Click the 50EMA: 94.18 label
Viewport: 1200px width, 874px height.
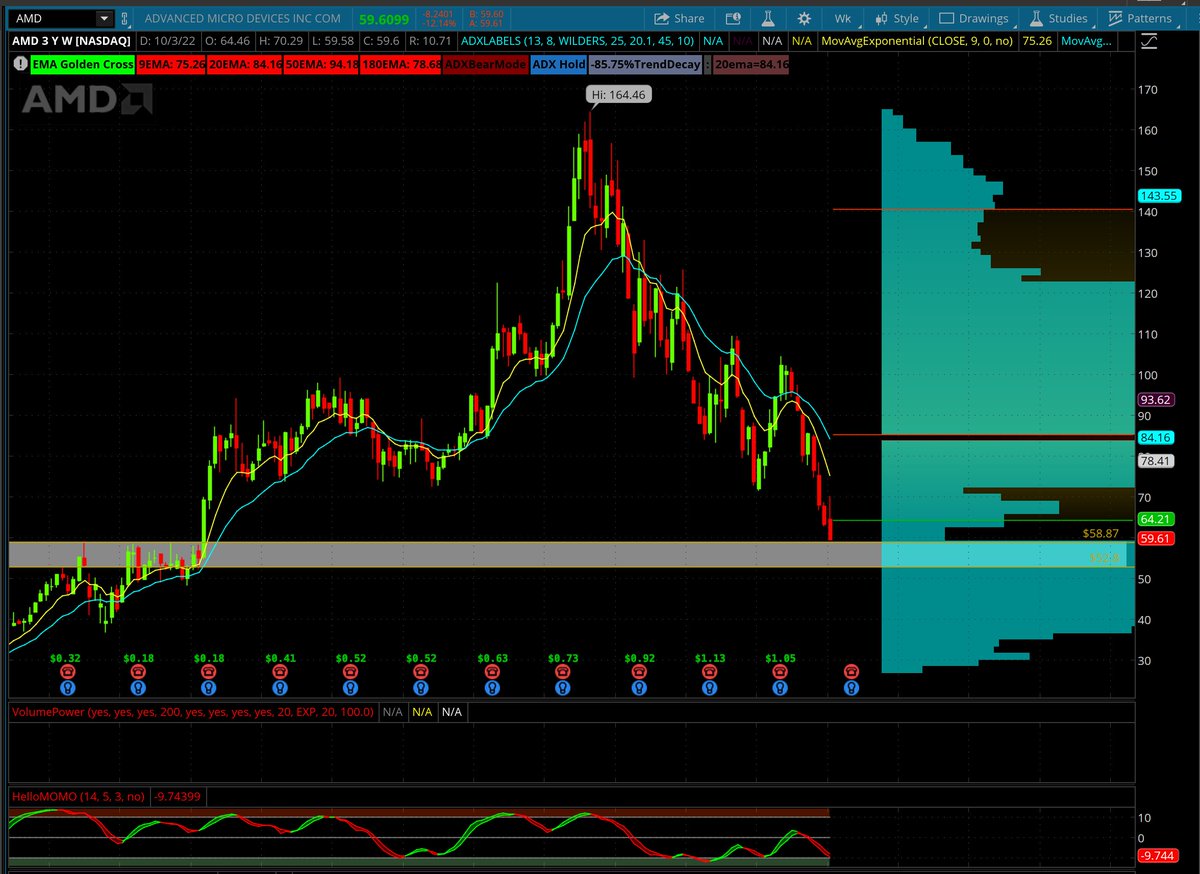click(322, 64)
